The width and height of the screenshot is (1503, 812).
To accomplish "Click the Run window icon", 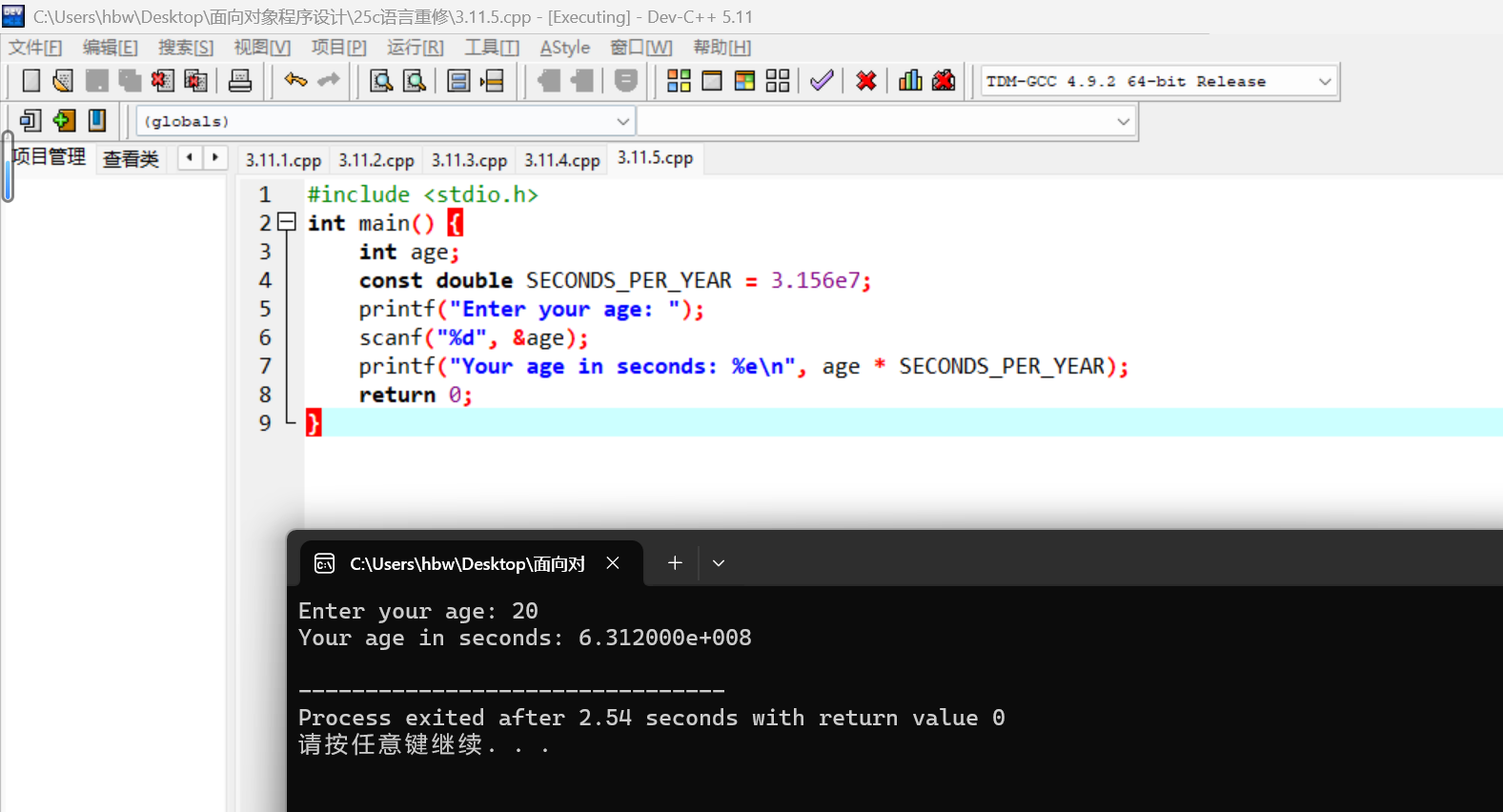I will click(712, 81).
